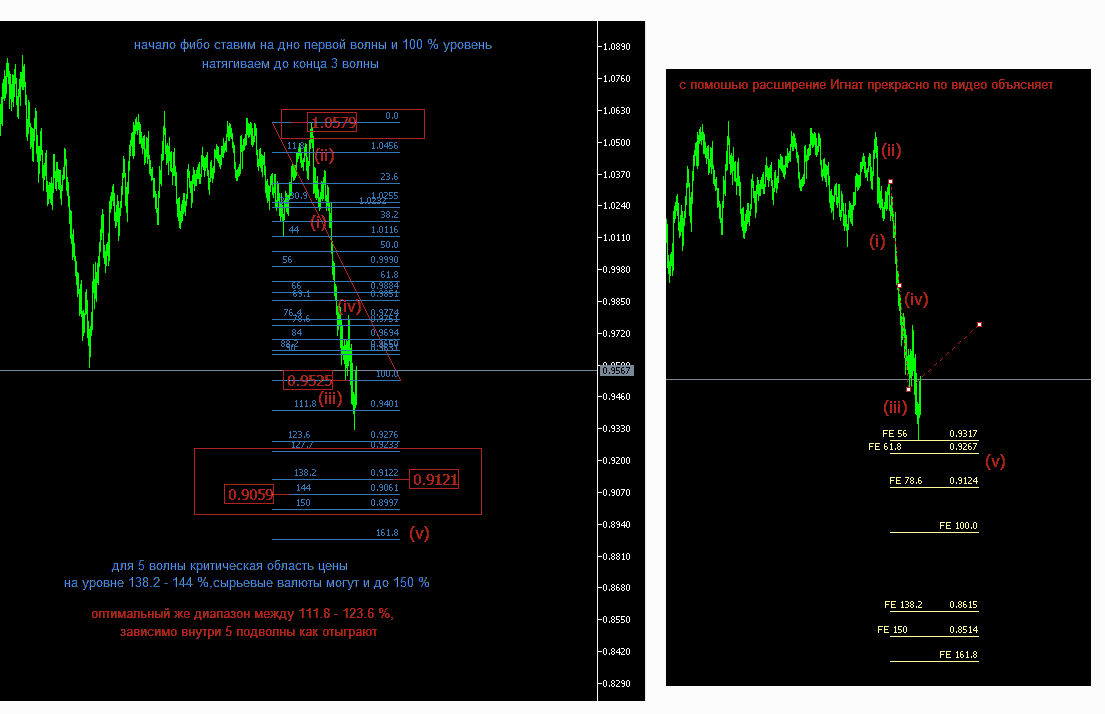Click wave (ii) label in right chart
This screenshot has width=1105, height=714.
coord(891,150)
